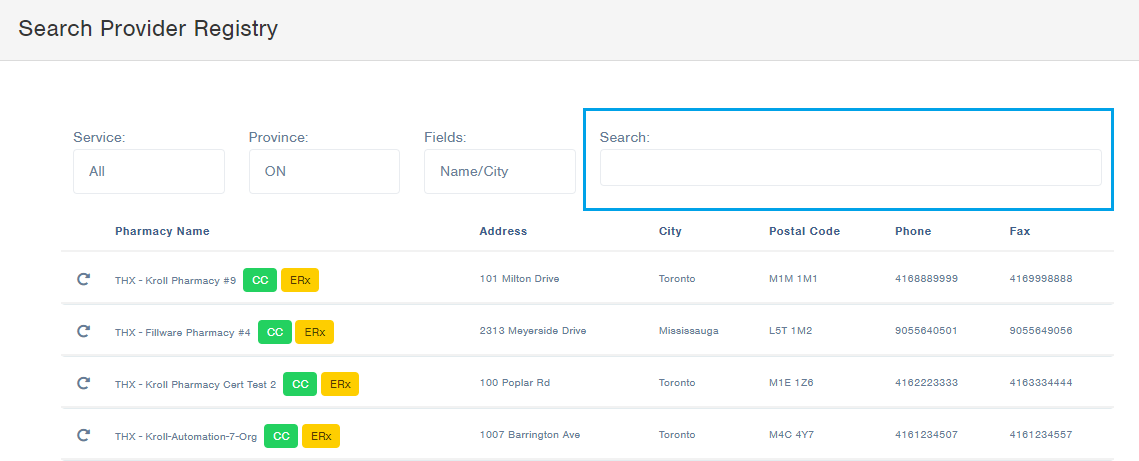
Task: Click the City column header
Action: pyautogui.click(x=670, y=231)
